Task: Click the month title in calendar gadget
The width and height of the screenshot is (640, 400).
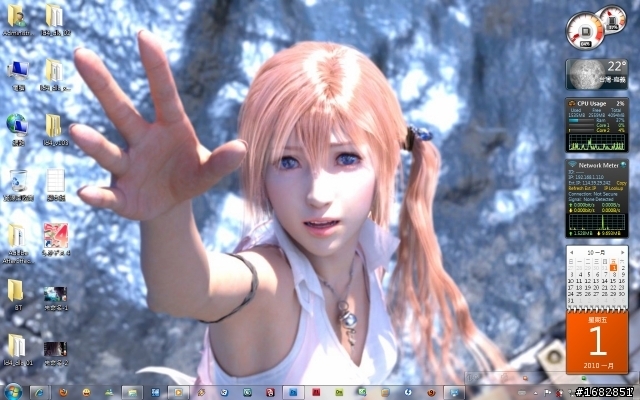Action: pos(596,253)
